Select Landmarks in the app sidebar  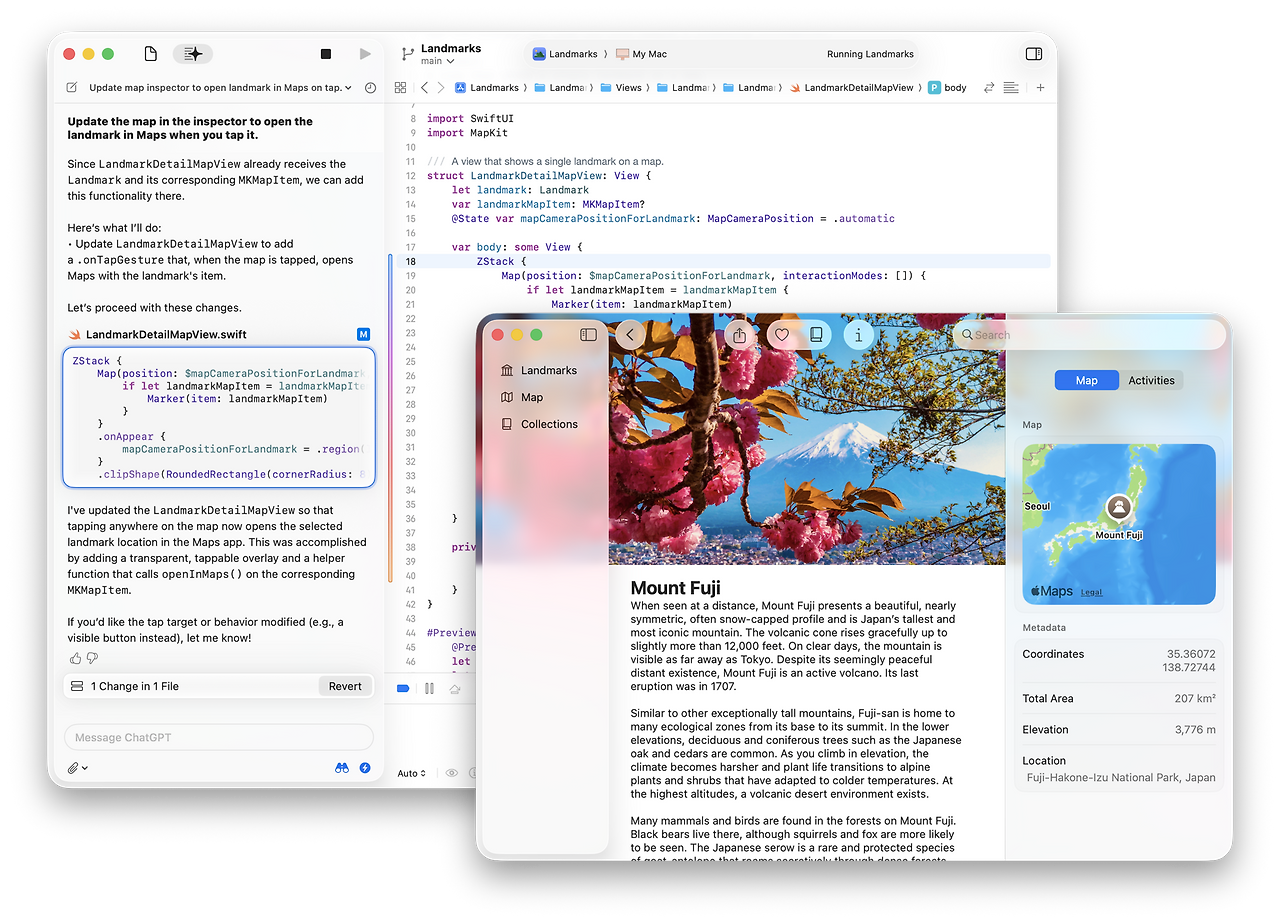(539, 370)
